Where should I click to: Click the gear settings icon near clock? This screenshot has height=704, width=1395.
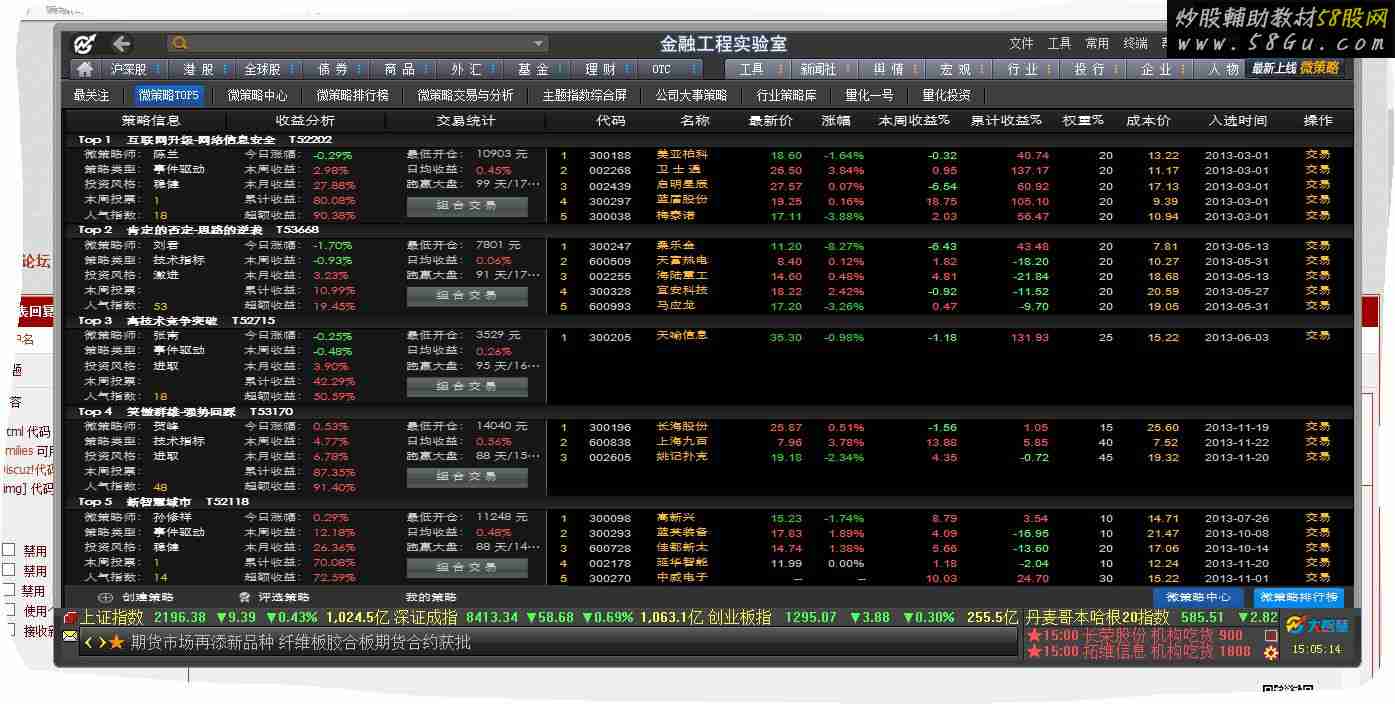pyautogui.click(x=1271, y=652)
